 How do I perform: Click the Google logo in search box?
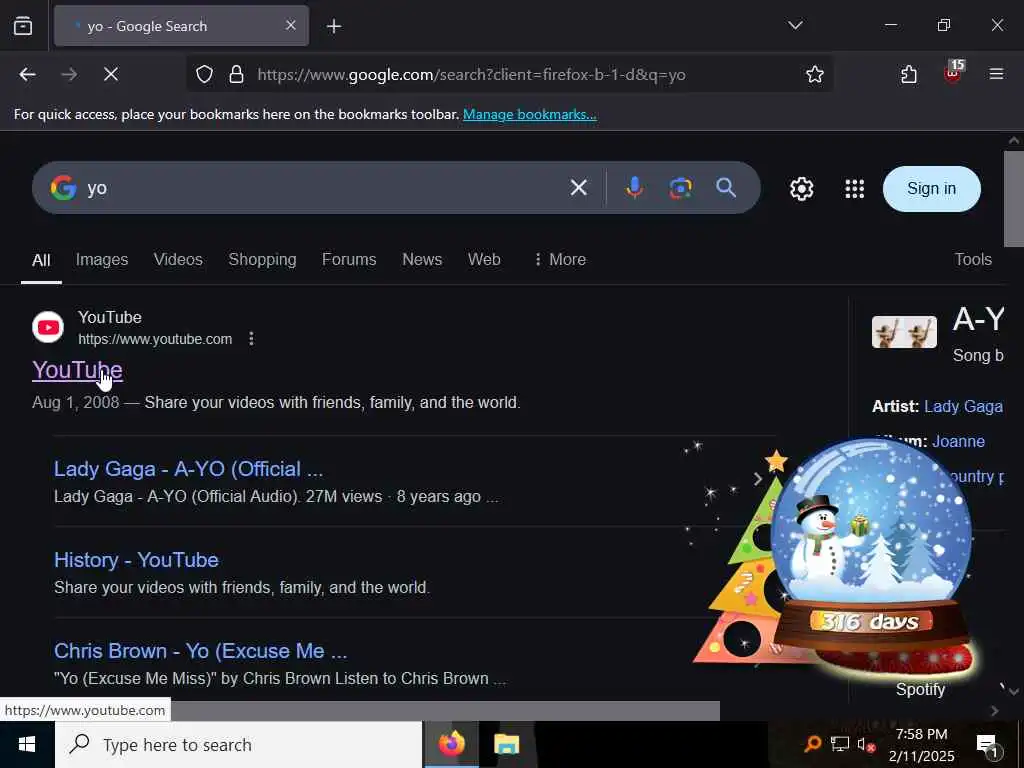[63, 188]
